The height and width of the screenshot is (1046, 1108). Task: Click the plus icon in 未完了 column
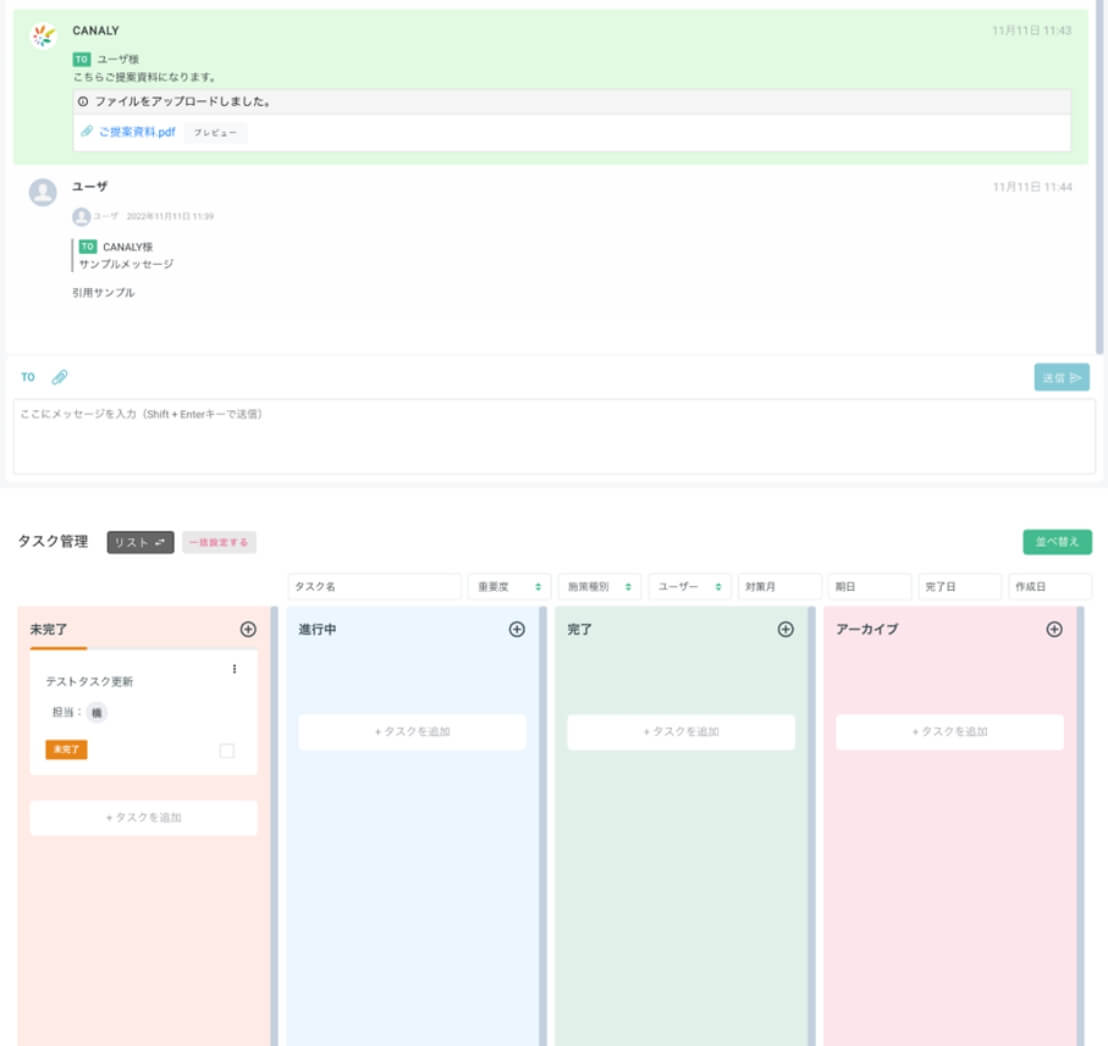click(248, 629)
